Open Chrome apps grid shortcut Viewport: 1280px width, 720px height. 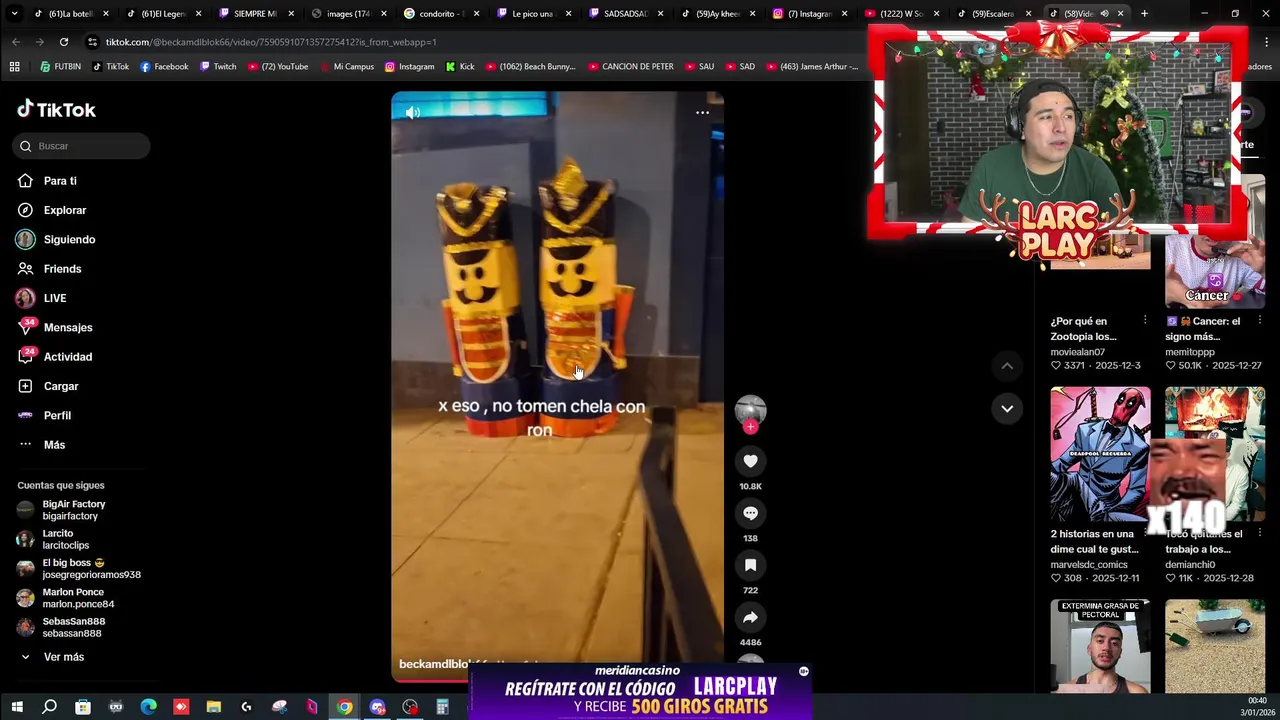[x=14, y=67]
